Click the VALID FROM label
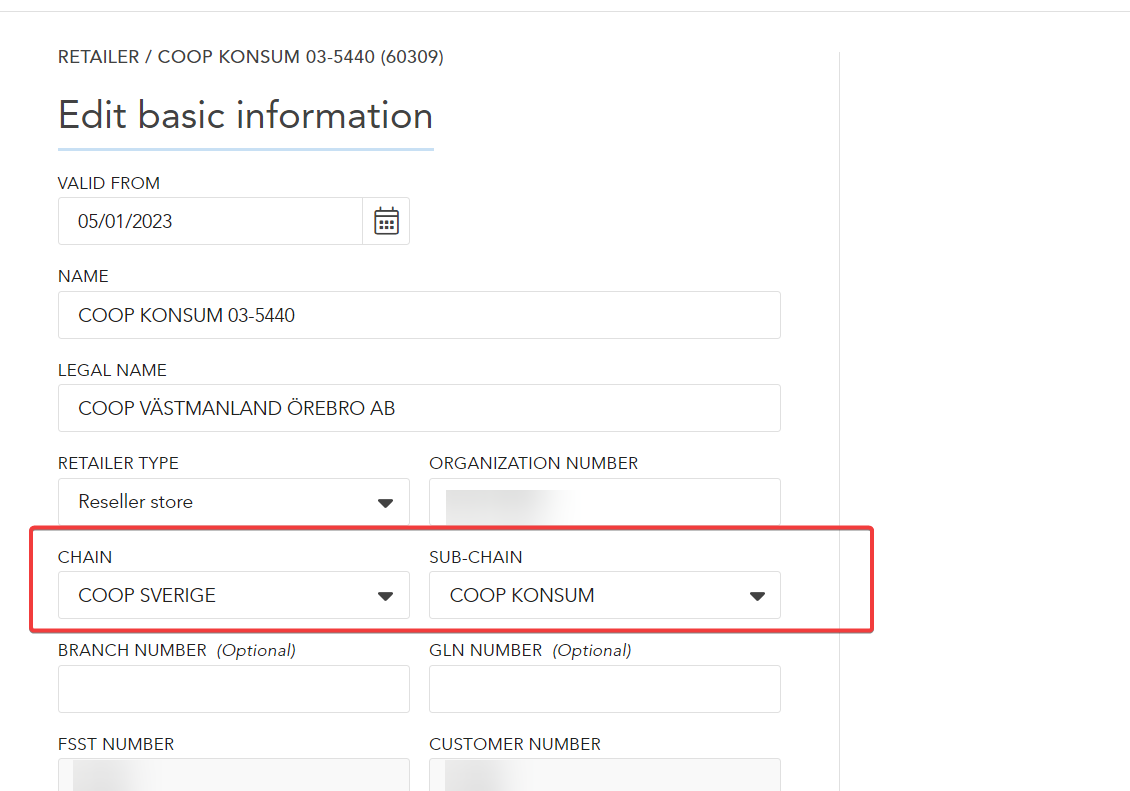Viewport: 1130px width, 791px height. point(109,183)
